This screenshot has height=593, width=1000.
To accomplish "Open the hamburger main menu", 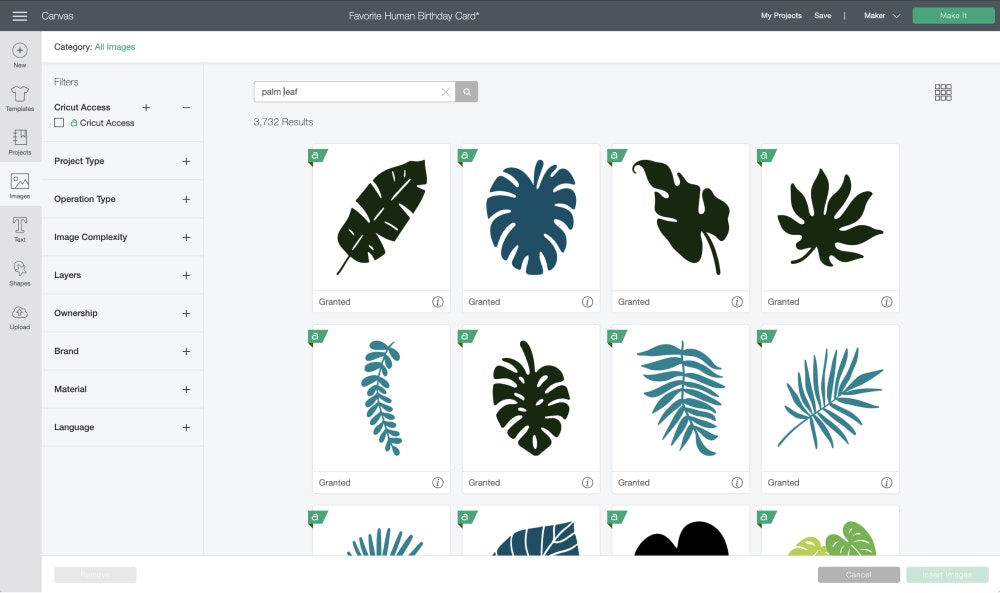I will (20, 16).
